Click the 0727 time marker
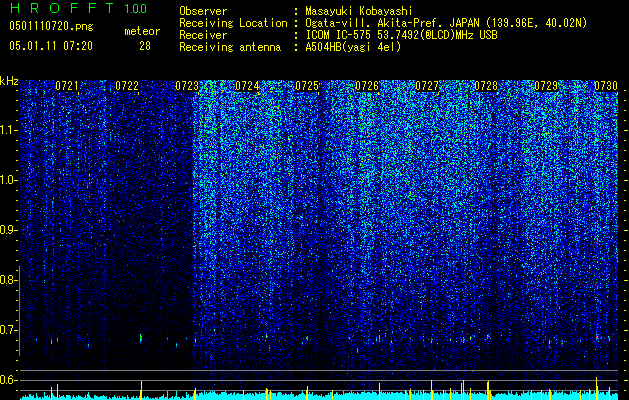629x400 pixels. pos(427,86)
